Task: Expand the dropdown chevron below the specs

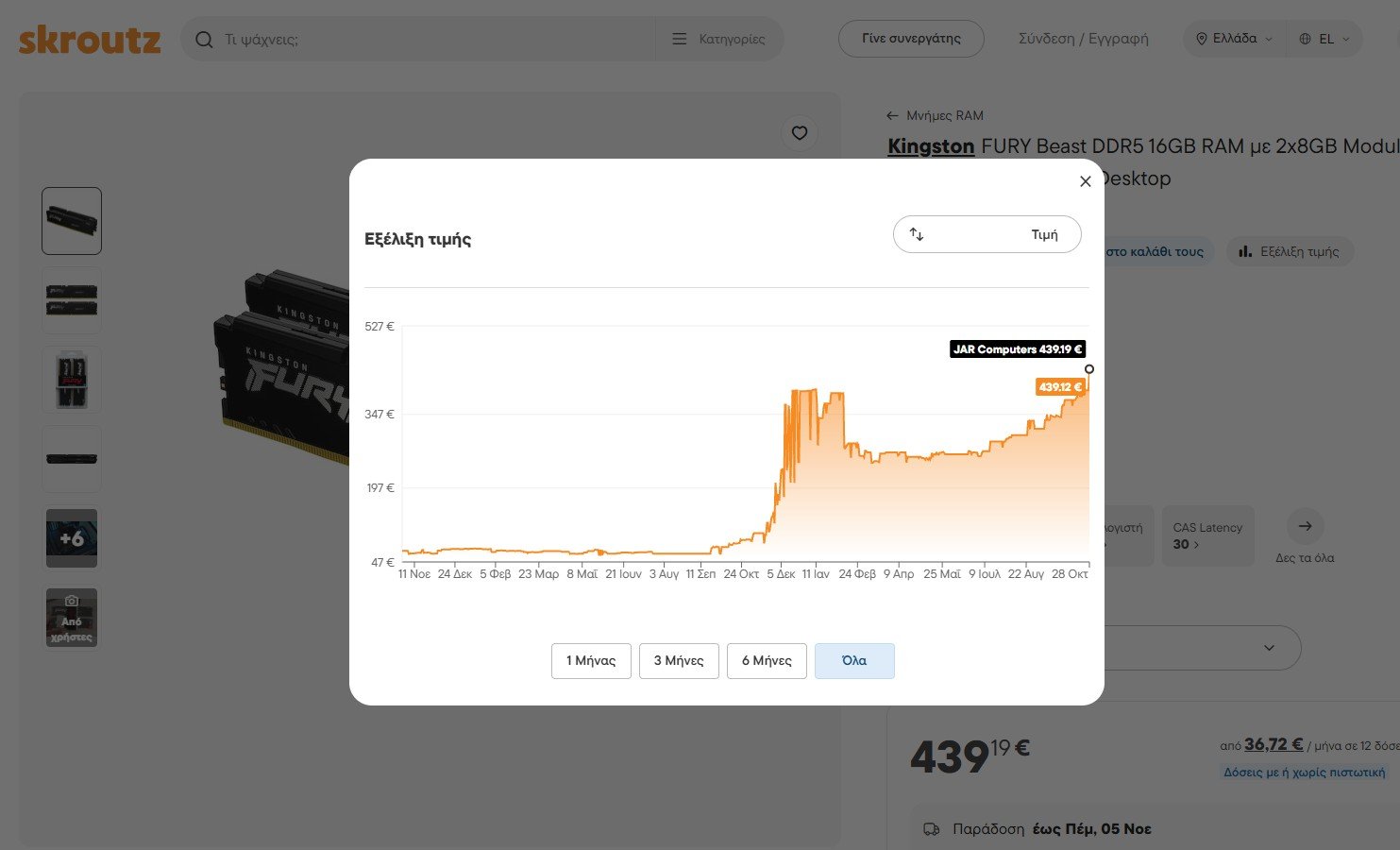Action: tap(1269, 648)
